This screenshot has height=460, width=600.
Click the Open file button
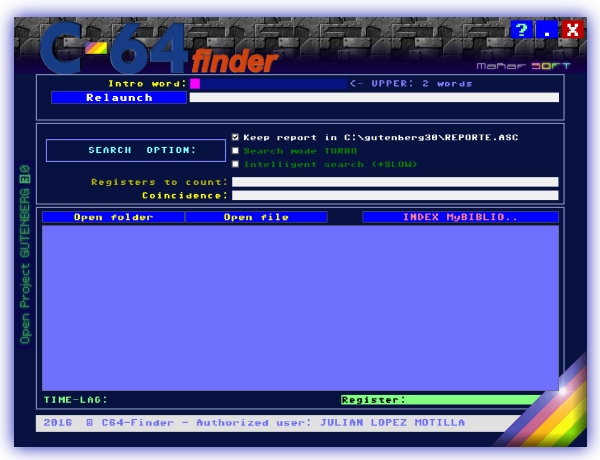256,217
